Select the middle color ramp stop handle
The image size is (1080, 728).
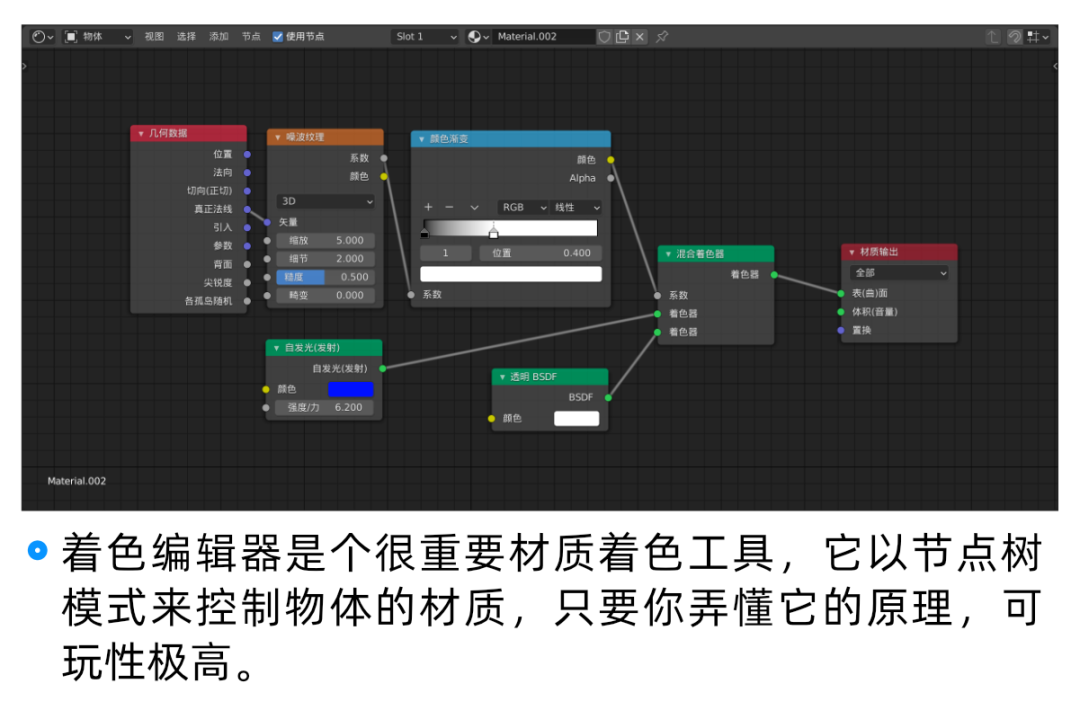[493, 232]
